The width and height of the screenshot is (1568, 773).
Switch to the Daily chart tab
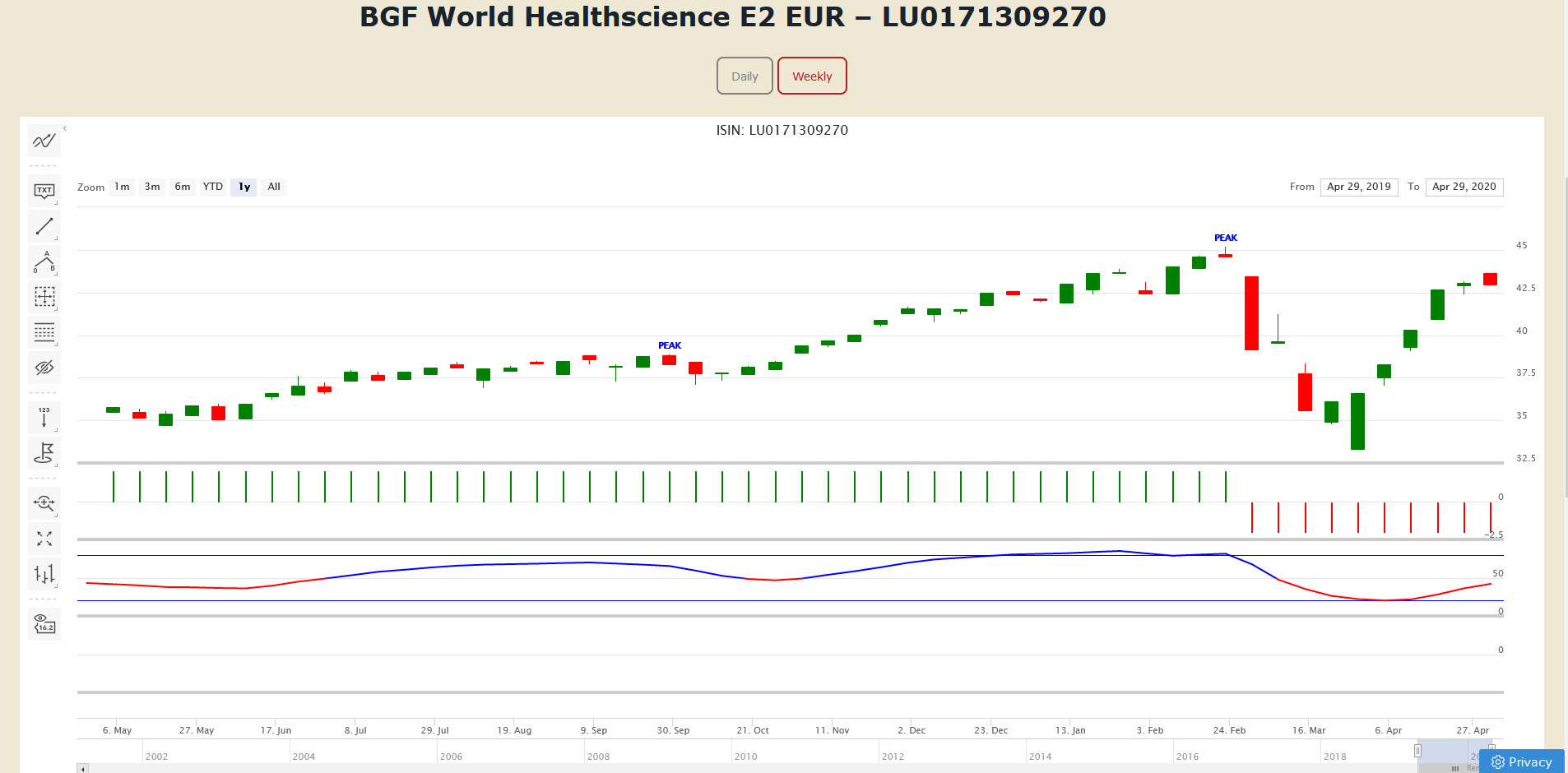745,76
